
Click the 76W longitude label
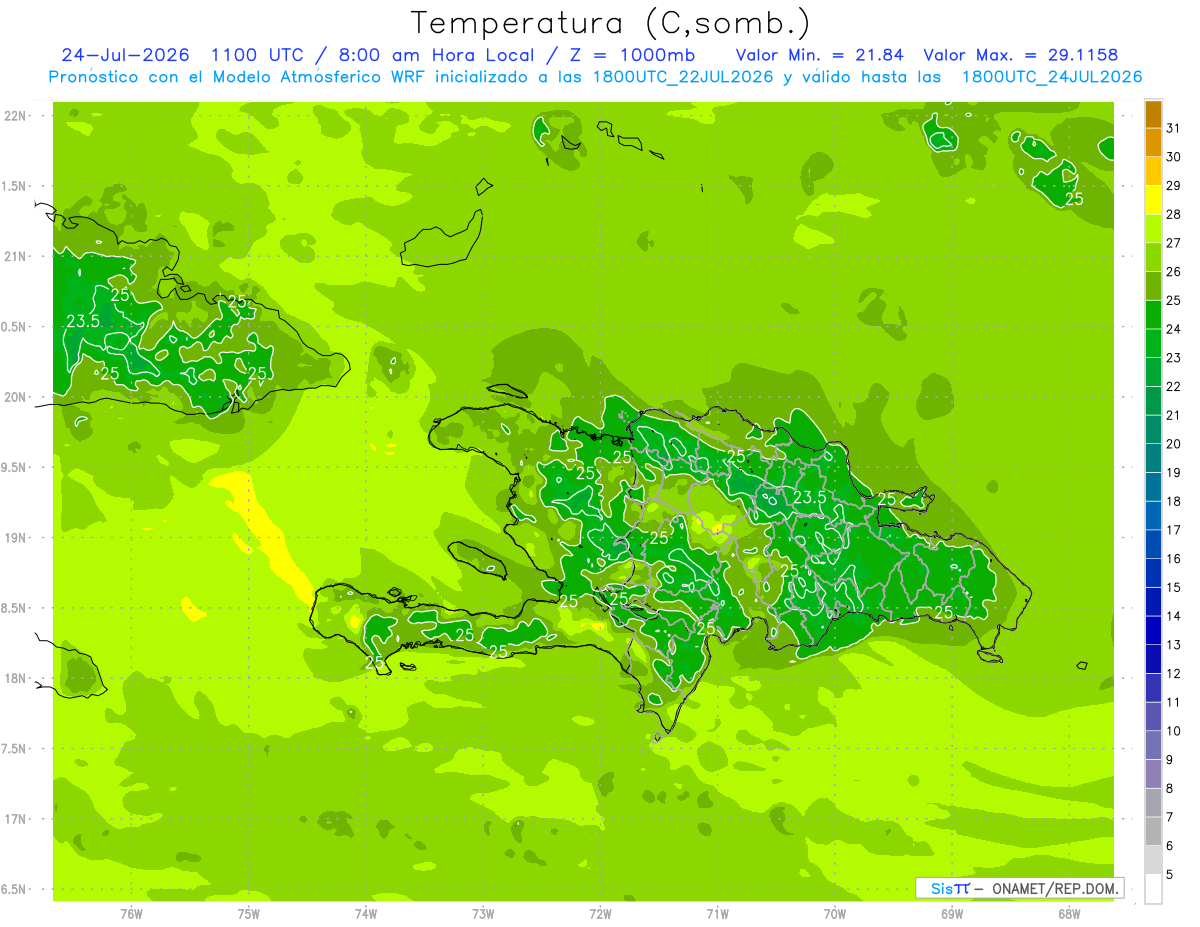point(131,914)
